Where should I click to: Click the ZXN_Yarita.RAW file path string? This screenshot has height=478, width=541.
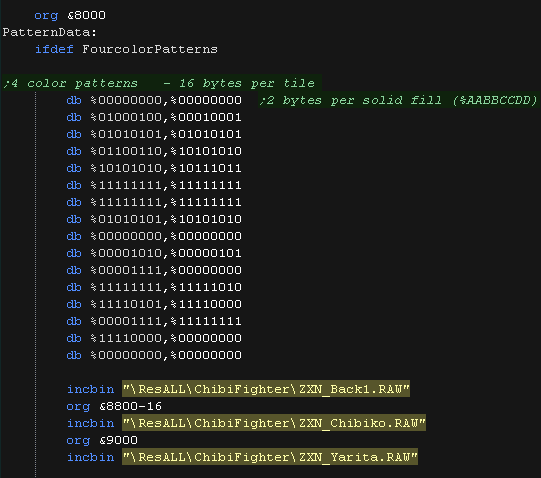tap(270, 457)
